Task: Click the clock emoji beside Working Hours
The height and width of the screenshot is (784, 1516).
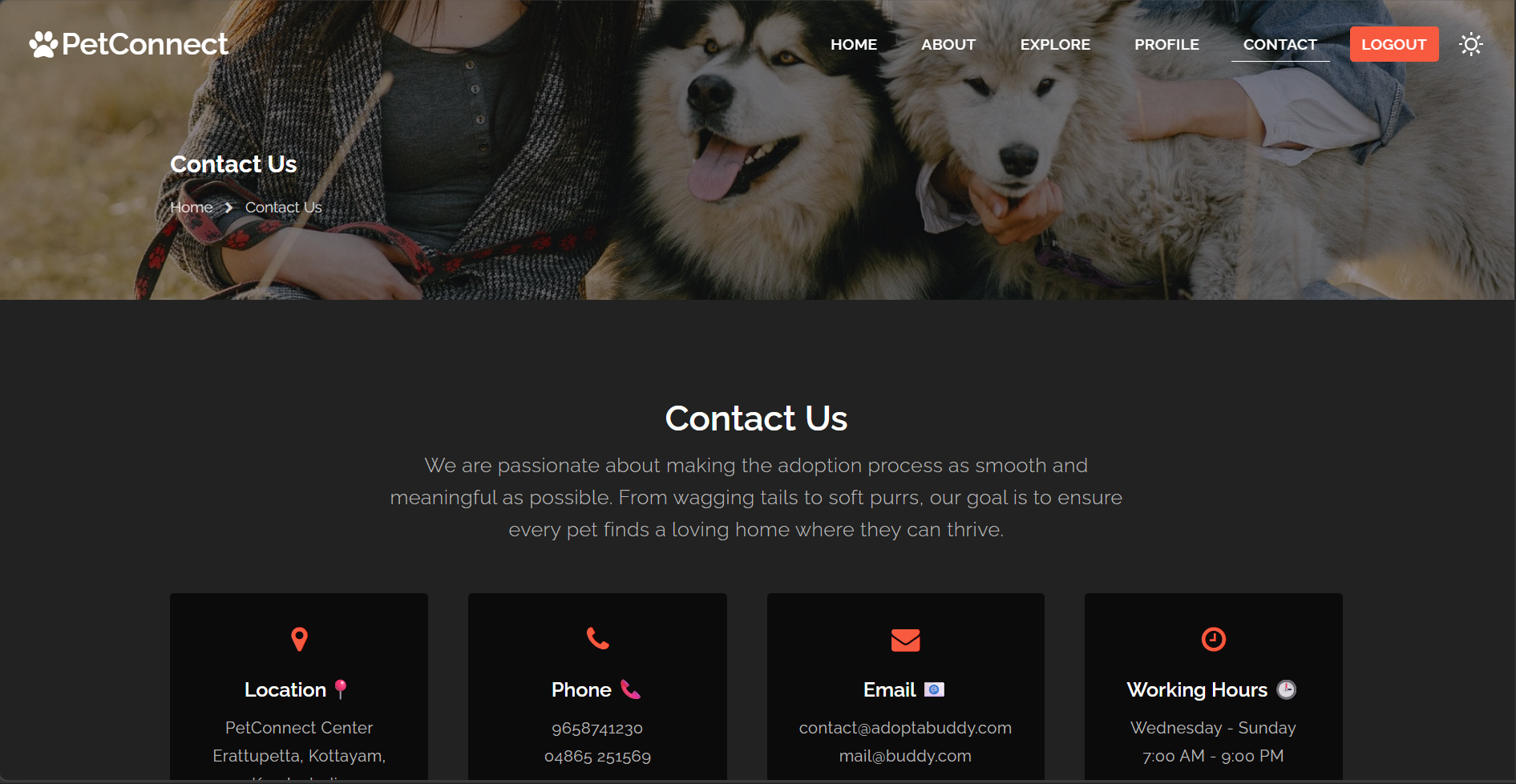Action: [1286, 689]
